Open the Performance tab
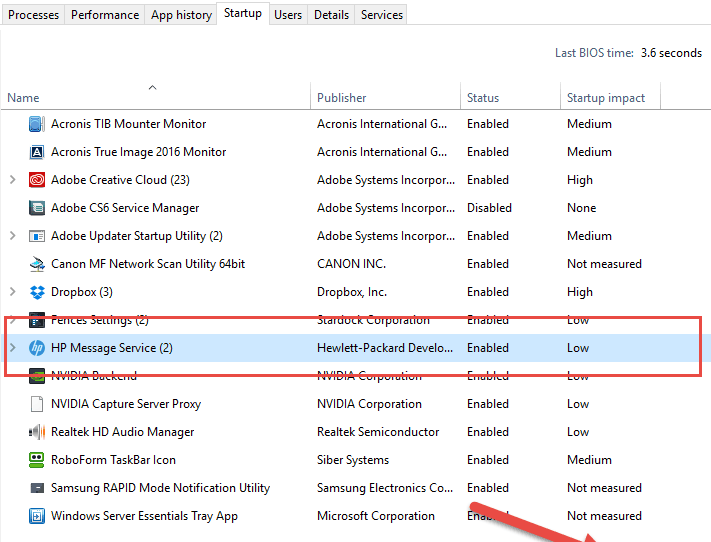 click(105, 15)
